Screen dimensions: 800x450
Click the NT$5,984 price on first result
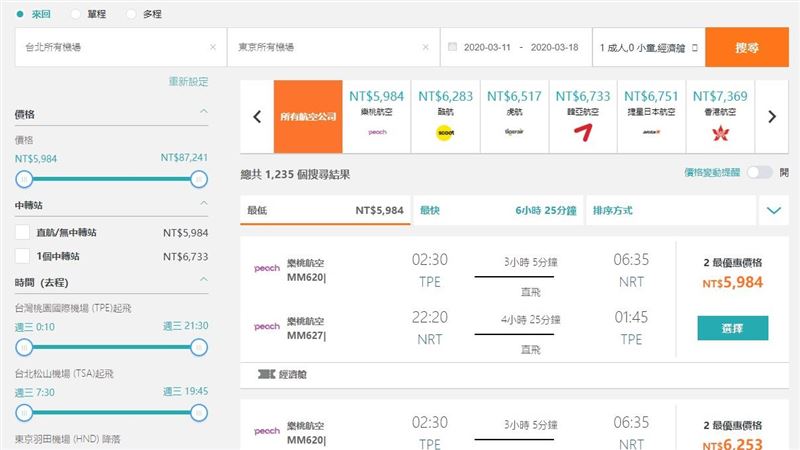pos(733,282)
